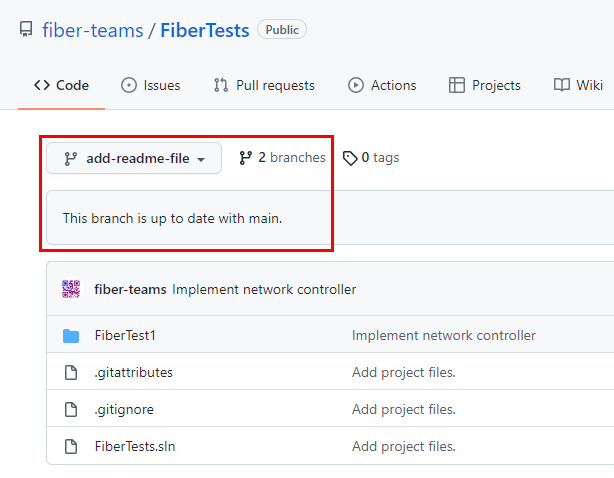Click the repository icon beside fiber-teams
The width and height of the screenshot is (614, 478).
tap(26, 30)
